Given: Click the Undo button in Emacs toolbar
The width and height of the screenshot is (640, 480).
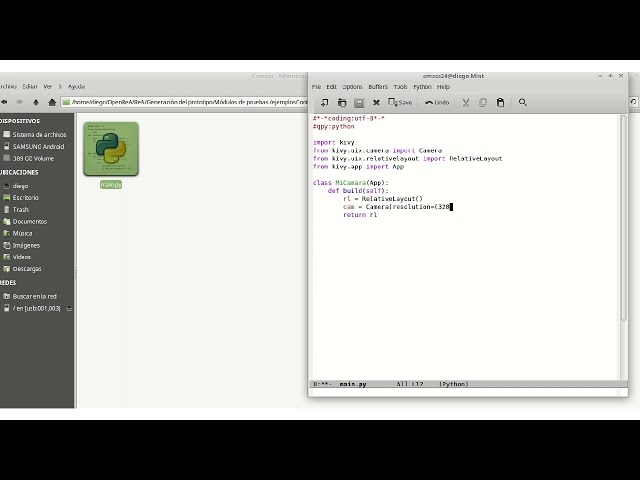Looking at the screenshot, I should 437,102.
